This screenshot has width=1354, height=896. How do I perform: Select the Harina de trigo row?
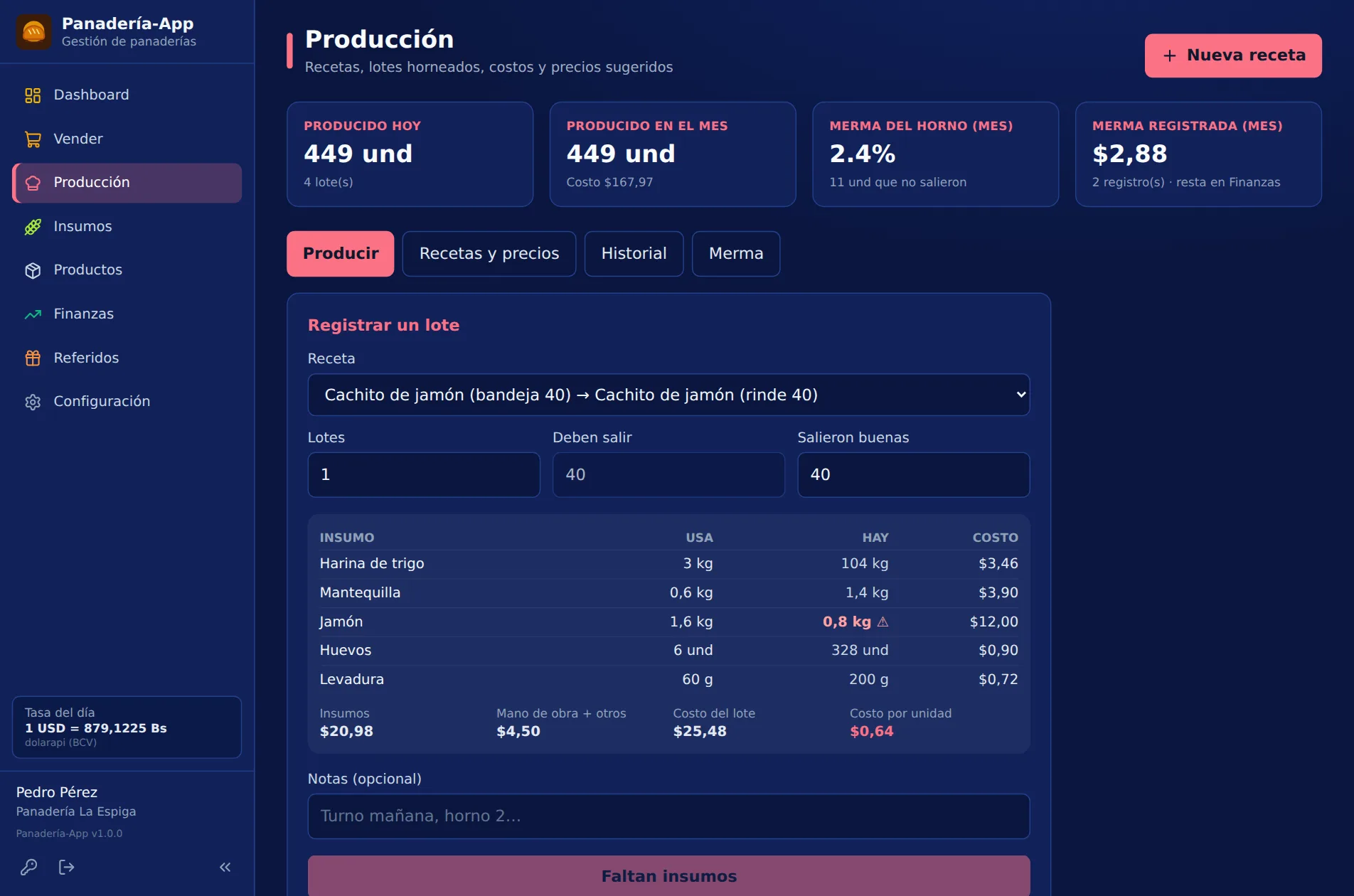[x=668, y=564]
